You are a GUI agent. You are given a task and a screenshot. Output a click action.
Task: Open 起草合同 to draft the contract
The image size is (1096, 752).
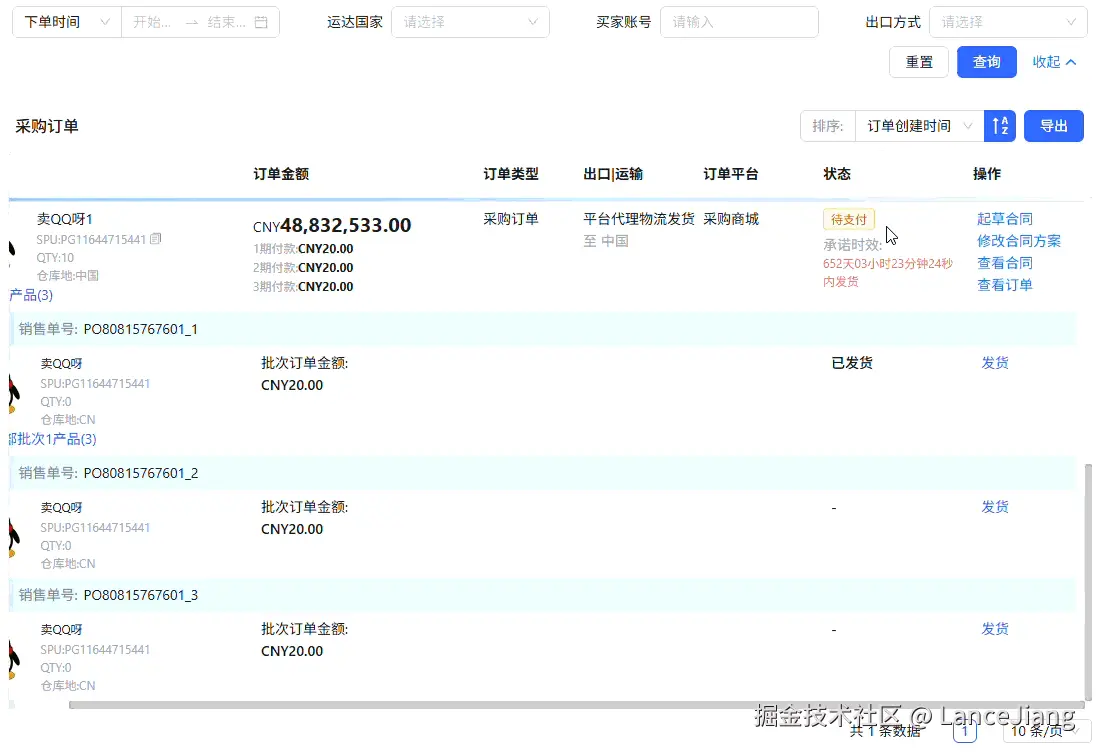pos(1004,218)
